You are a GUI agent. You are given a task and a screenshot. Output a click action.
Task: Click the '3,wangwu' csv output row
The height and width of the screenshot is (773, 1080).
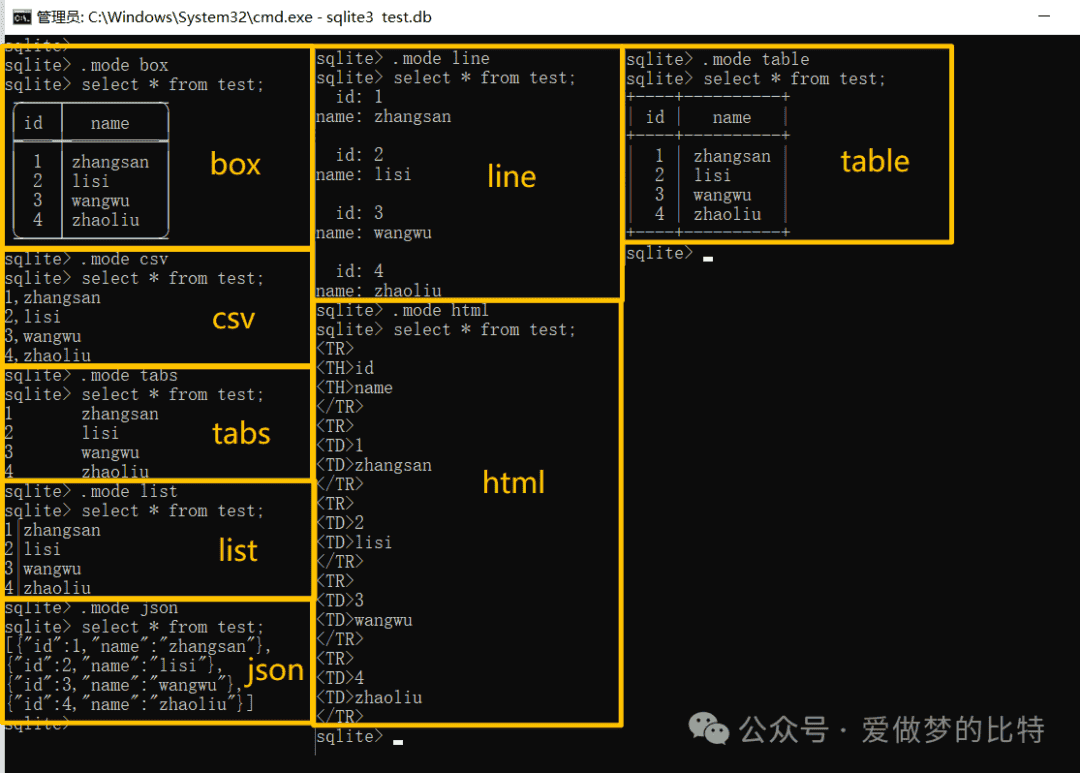[43, 337]
